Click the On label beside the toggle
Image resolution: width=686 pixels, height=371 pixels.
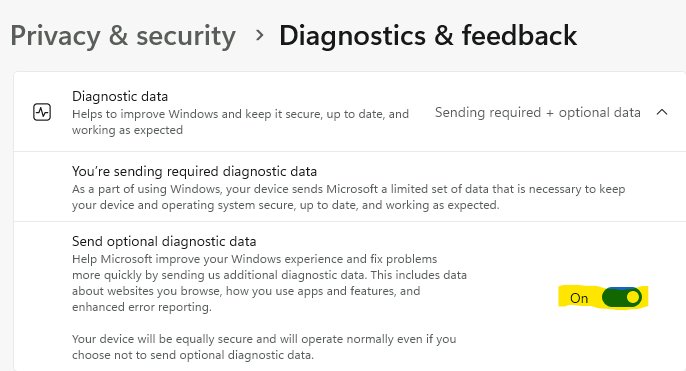click(x=579, y=298)
